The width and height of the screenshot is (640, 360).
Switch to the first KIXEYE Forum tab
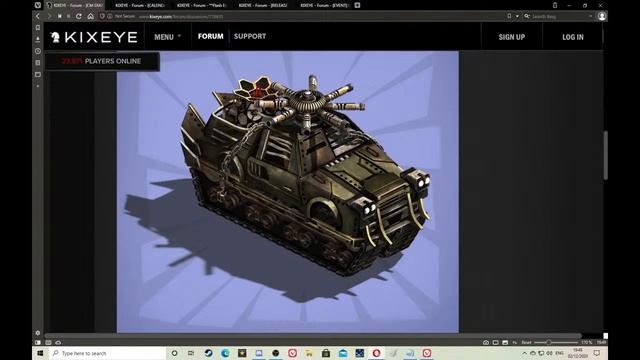pyautogui.click(x=74, y=5)
